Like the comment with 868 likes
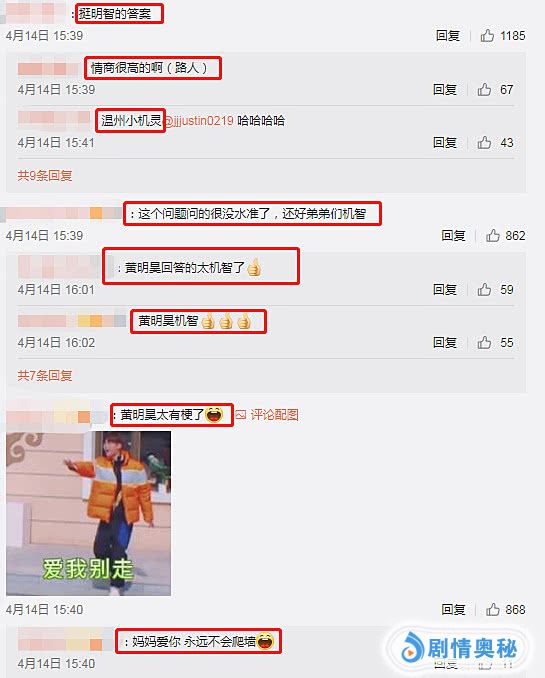This screenshot has height=678, width=545. click(493, 609)
